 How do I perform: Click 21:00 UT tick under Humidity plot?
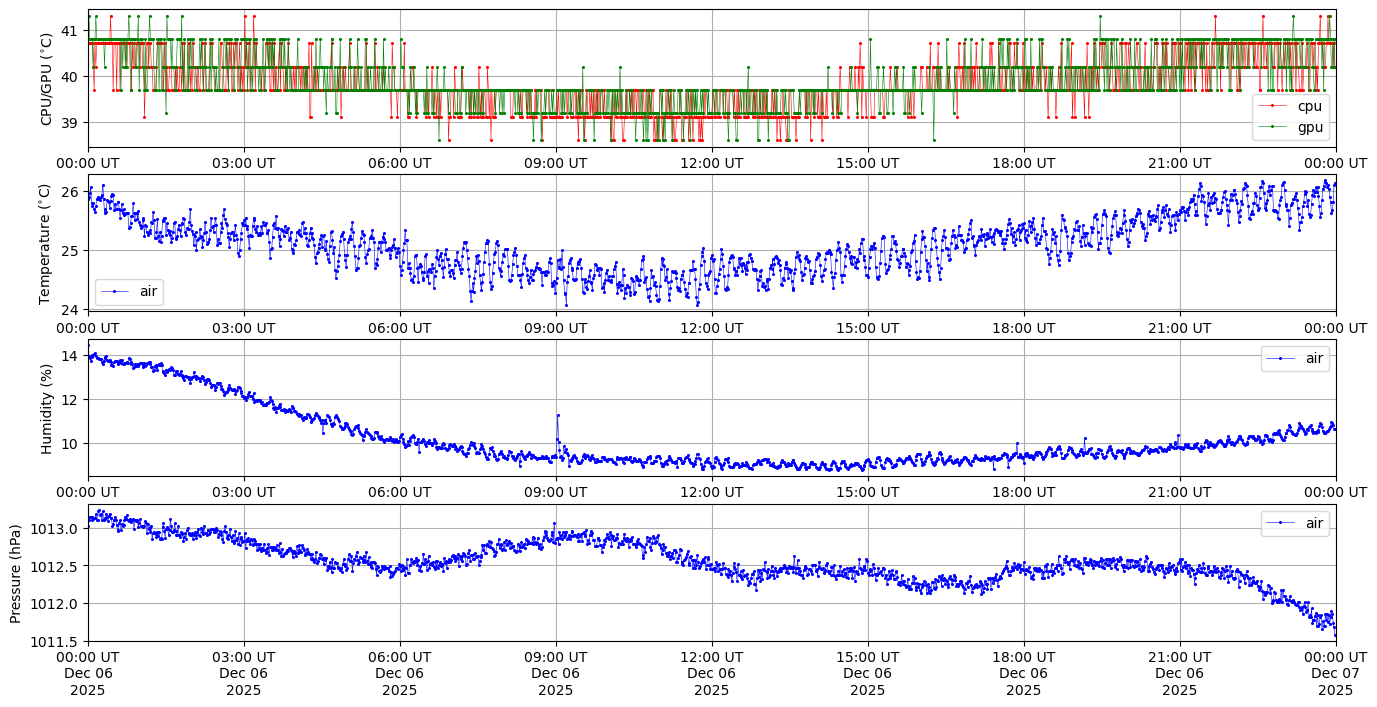coord(1179,492)
